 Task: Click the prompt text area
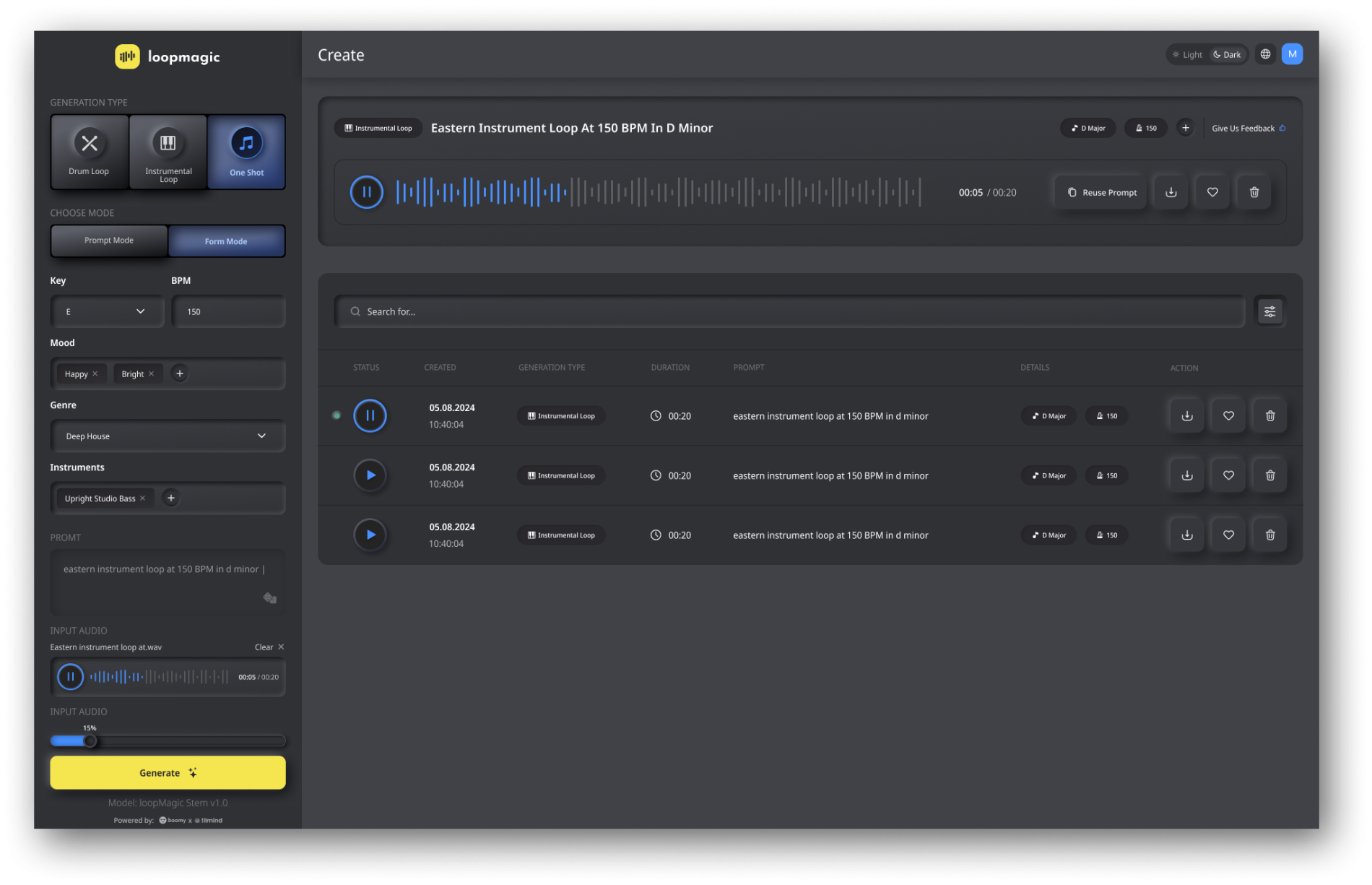168,582
